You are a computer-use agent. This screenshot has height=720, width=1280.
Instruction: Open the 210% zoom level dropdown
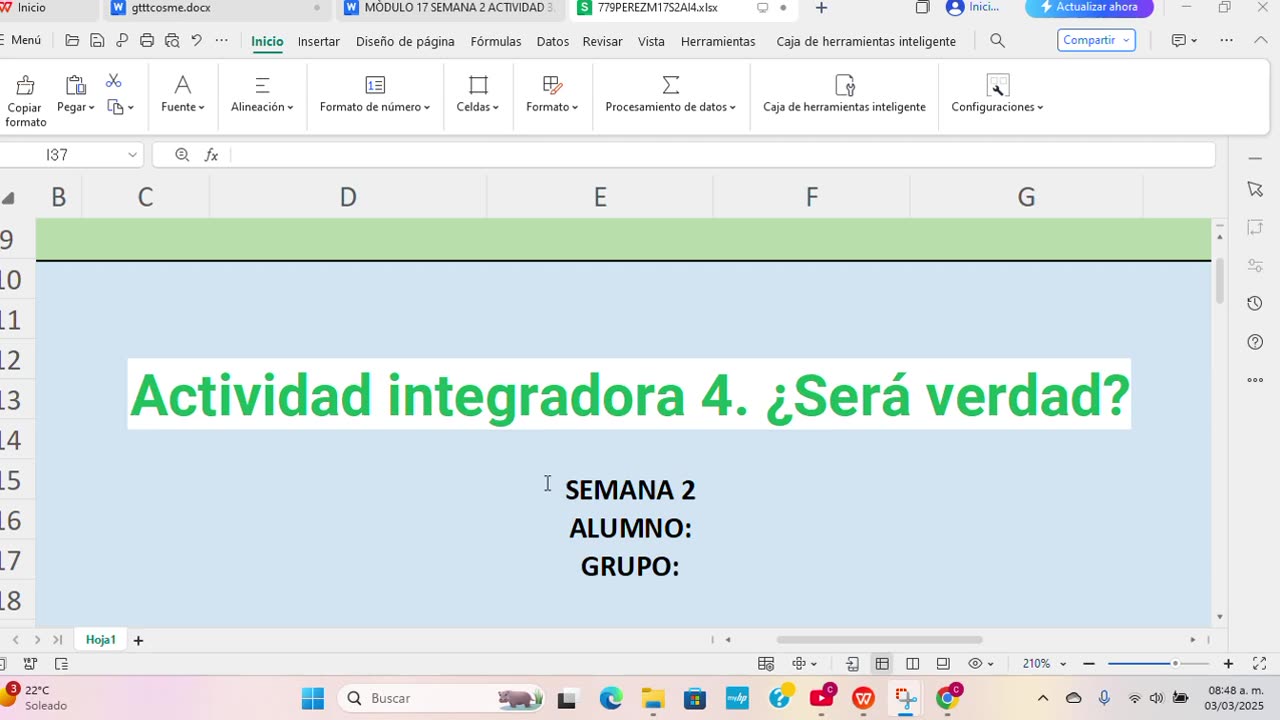(1044, 664)
